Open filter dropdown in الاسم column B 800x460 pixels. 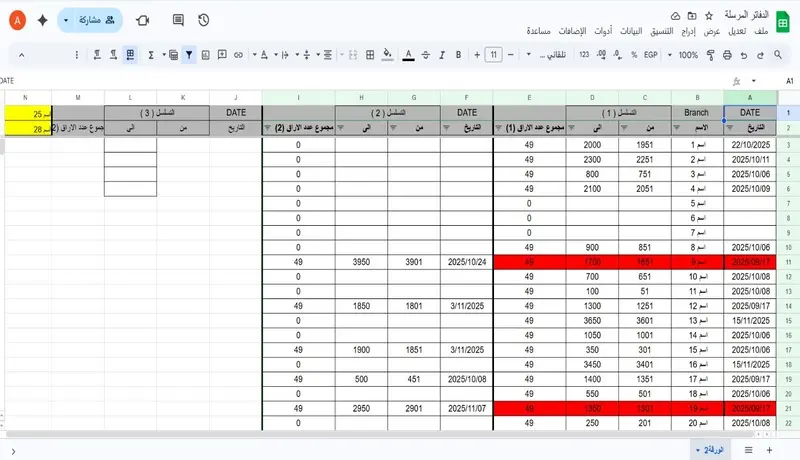point(677,127)
